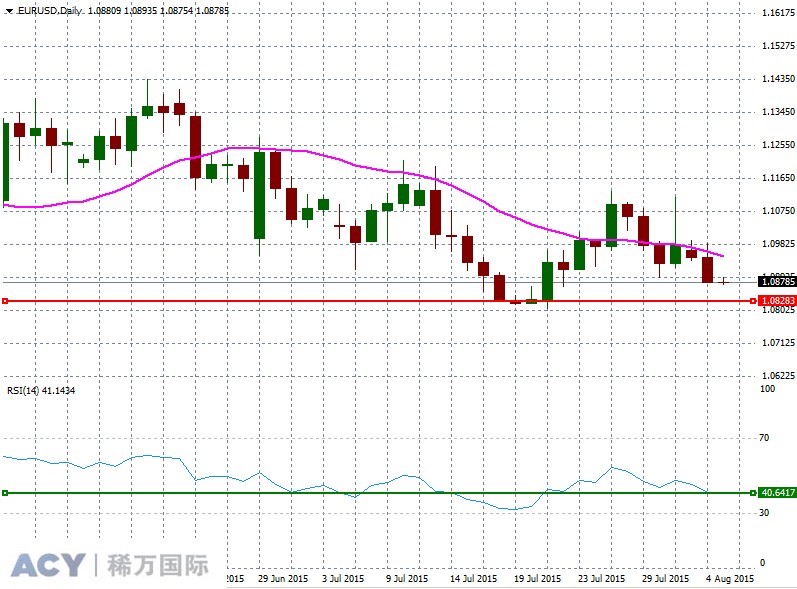Click the RSI(14) 41.1434 indicator label
797x589 pixels.
[41, 390]
